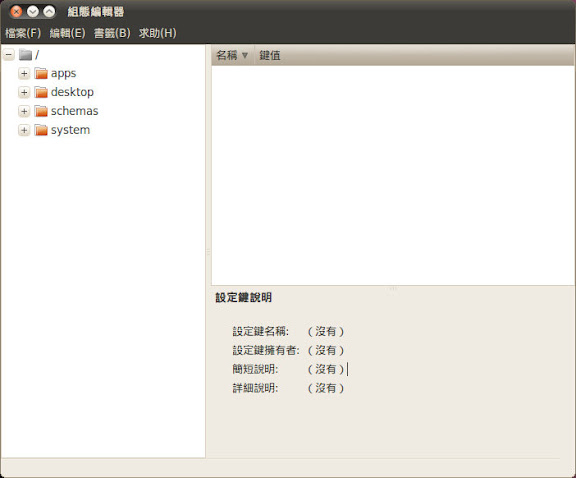Sort by the 名稱 column header
Screen dimensions: 576x478
tap(233, 55)
